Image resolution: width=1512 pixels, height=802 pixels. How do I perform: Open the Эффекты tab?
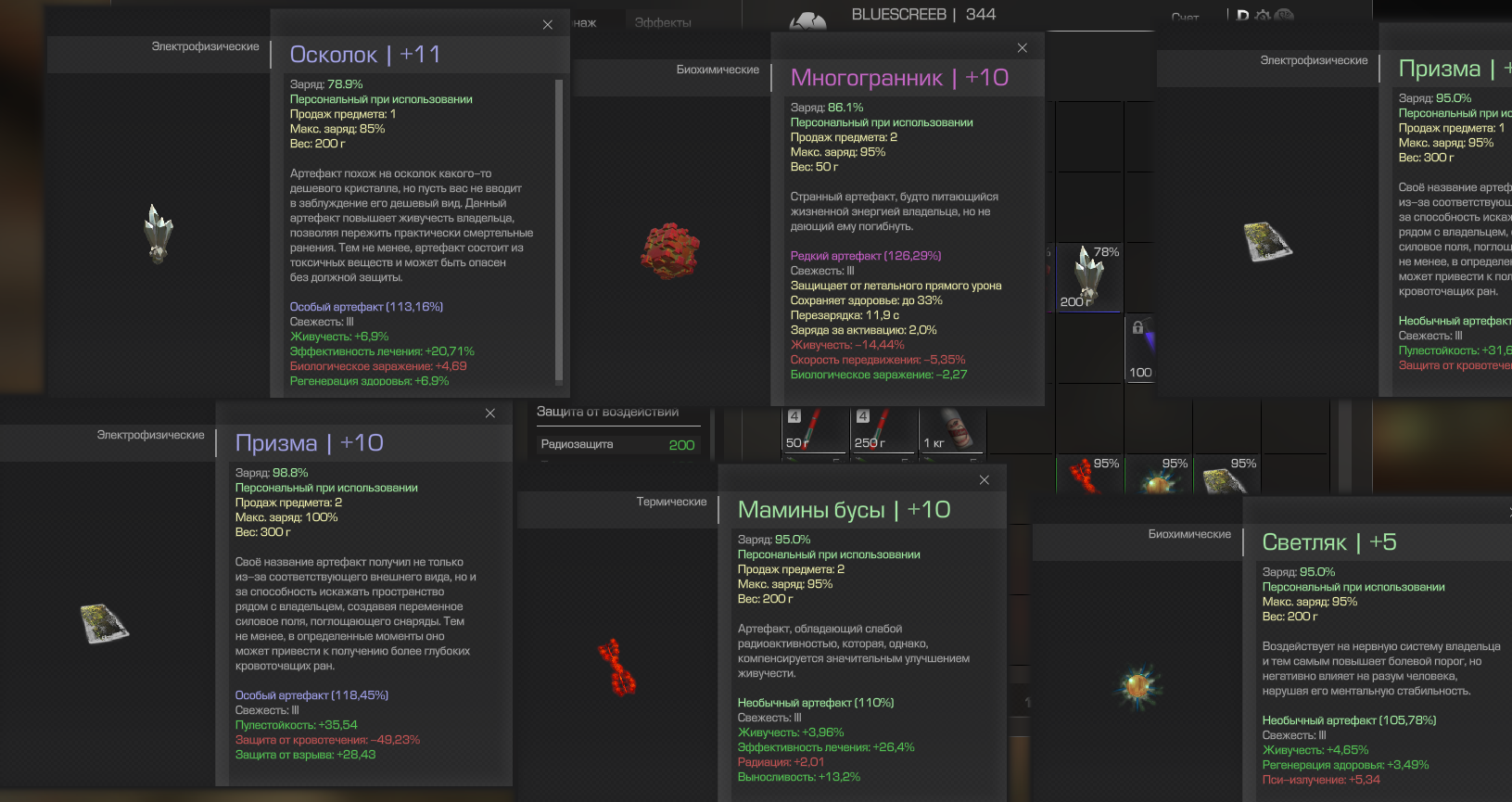click(663, 22)
